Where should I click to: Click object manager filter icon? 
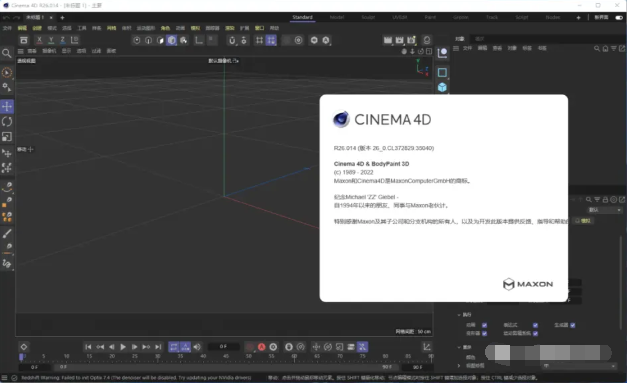614,48
